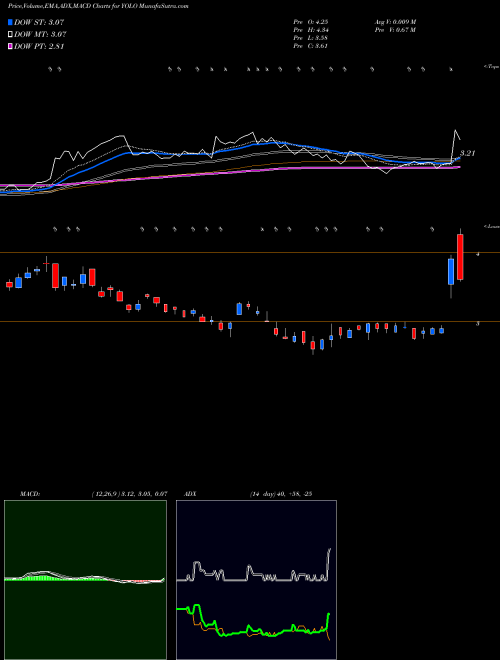
Task: Click the 'DOW ST: 3.07' label
Action: tap(39, 22)
